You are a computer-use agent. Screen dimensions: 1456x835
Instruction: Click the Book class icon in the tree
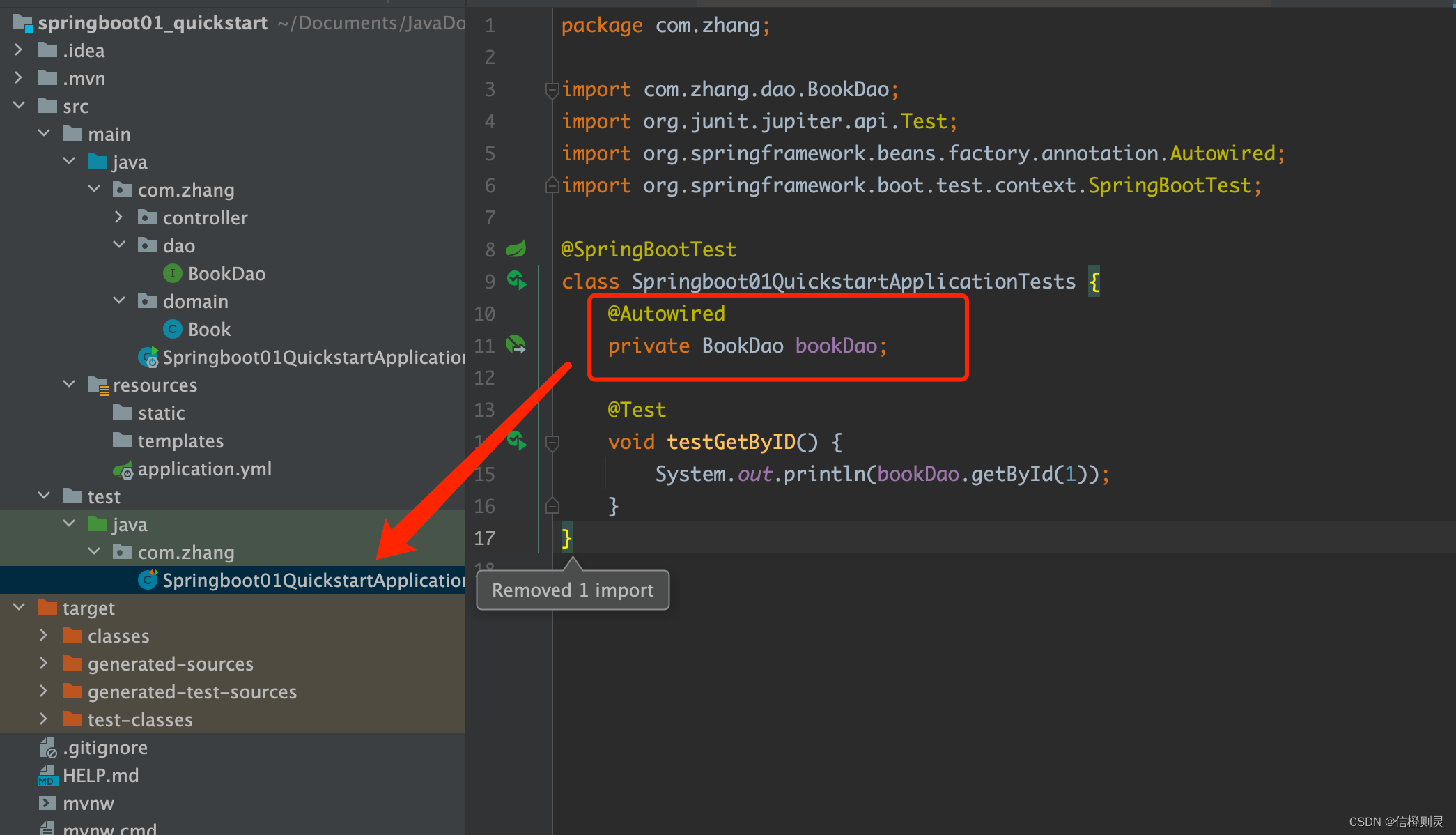coord(172,329)
